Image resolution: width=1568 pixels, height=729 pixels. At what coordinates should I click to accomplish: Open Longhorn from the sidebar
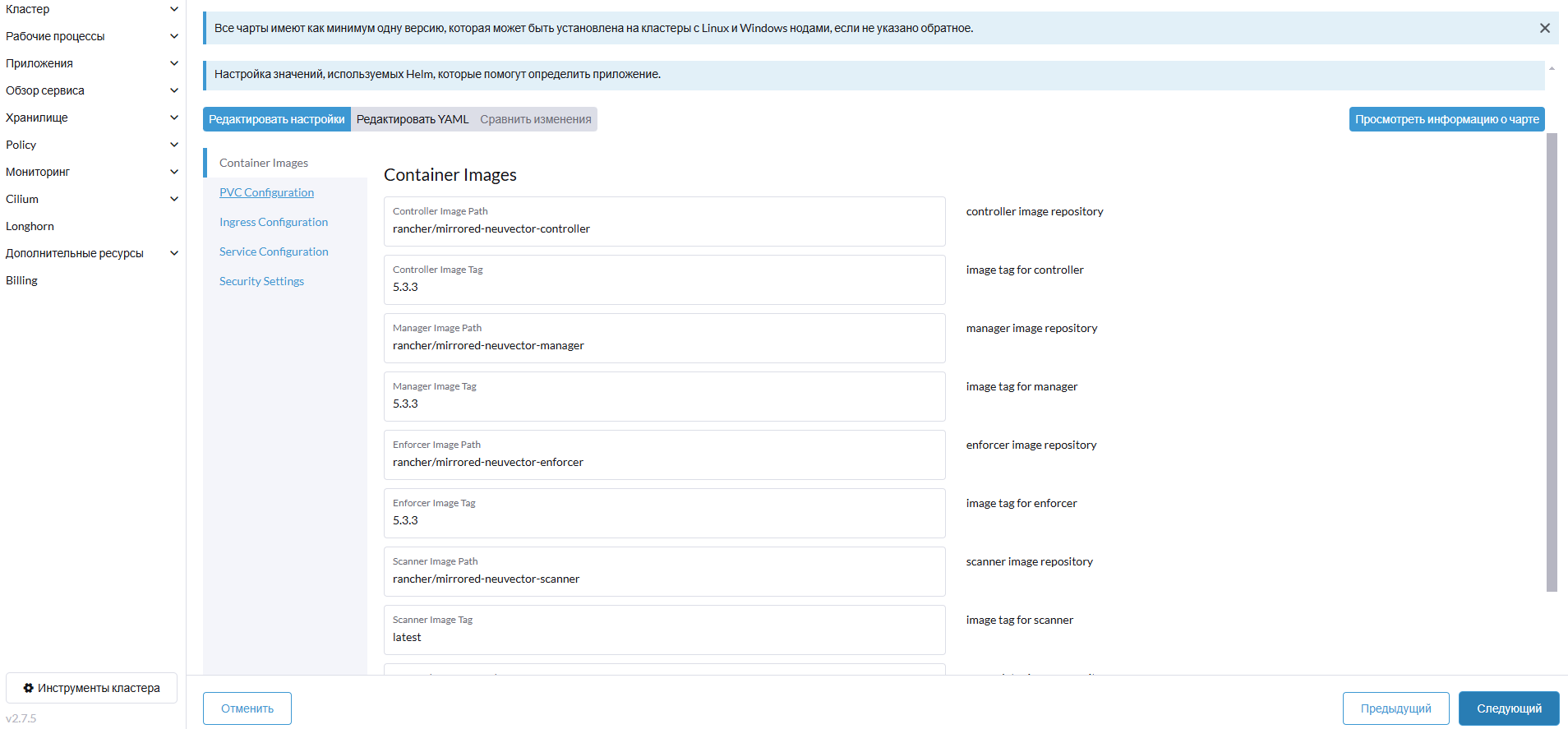30,226
